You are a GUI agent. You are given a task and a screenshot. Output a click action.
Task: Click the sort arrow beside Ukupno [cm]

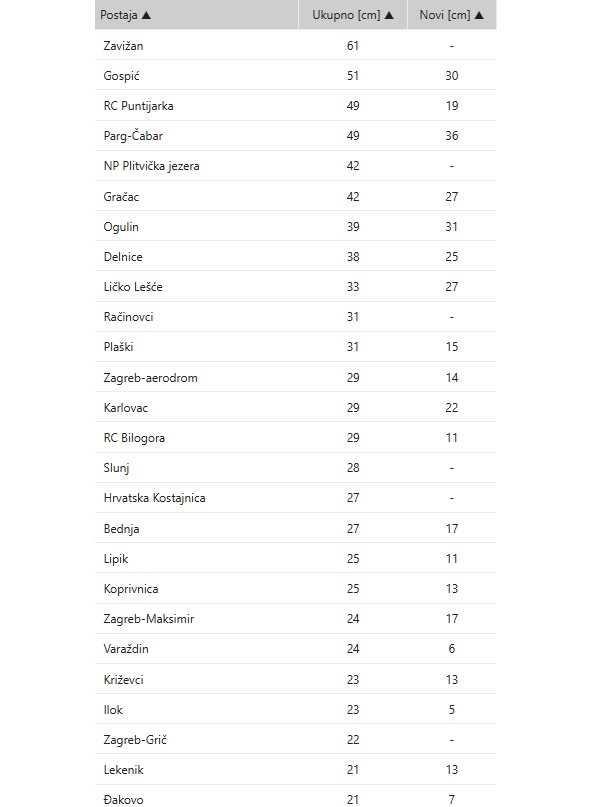pos(389,15)
